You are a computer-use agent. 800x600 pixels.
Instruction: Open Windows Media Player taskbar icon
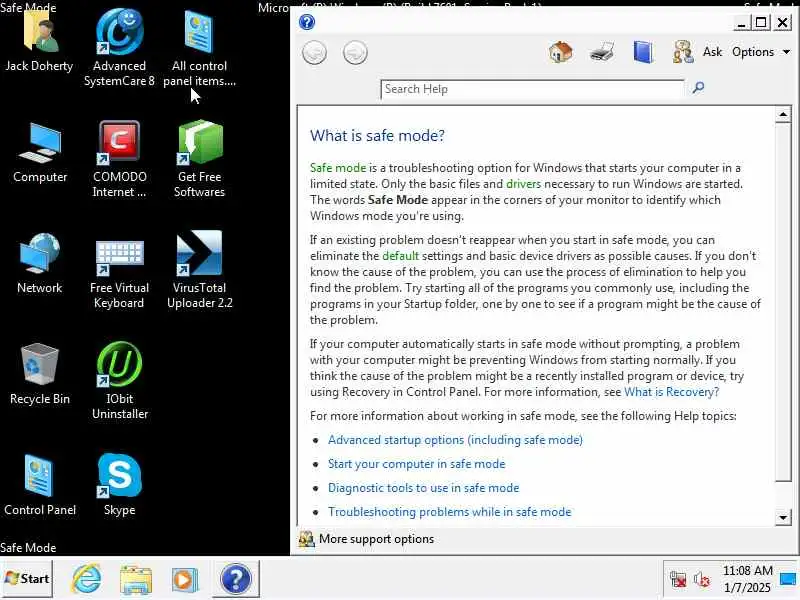184,580
